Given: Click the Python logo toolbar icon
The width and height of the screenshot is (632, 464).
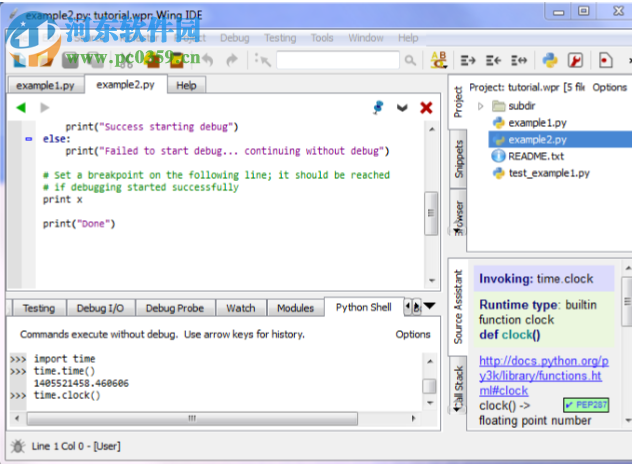Looking at the screenshot, I should 550,60.
